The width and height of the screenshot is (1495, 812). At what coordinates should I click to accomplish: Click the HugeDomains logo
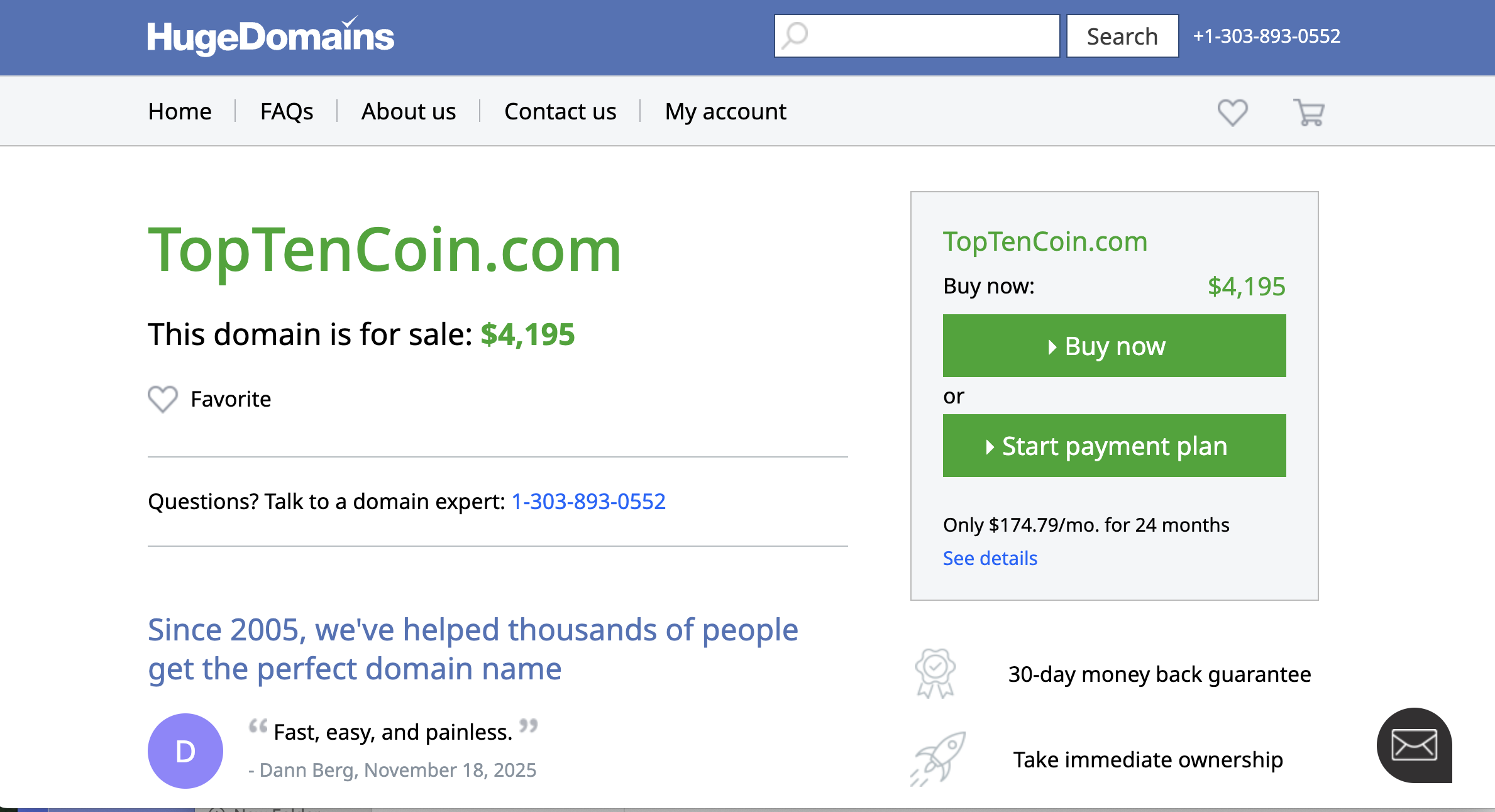click(270, 36)
